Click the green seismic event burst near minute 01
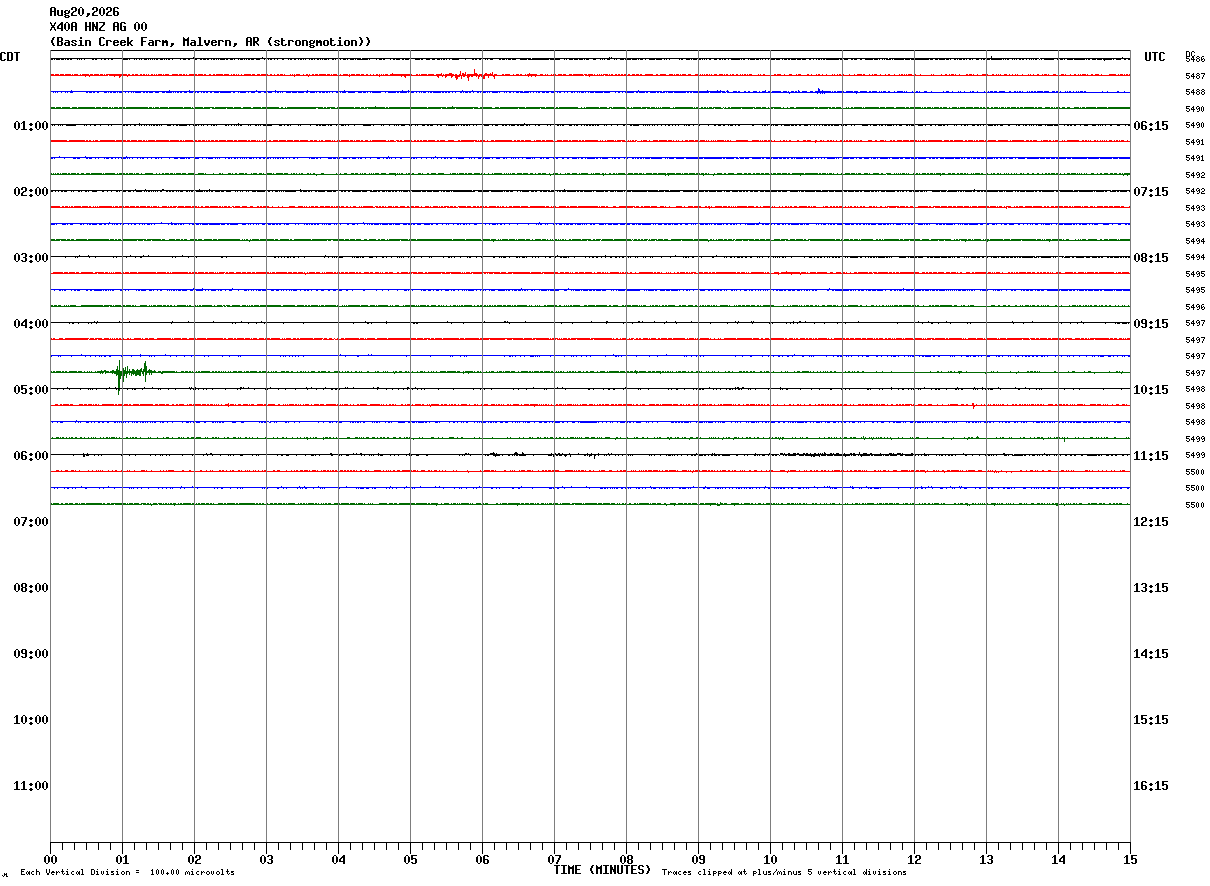The height and width of the screenshot is (886, 1210). point(131,375)
